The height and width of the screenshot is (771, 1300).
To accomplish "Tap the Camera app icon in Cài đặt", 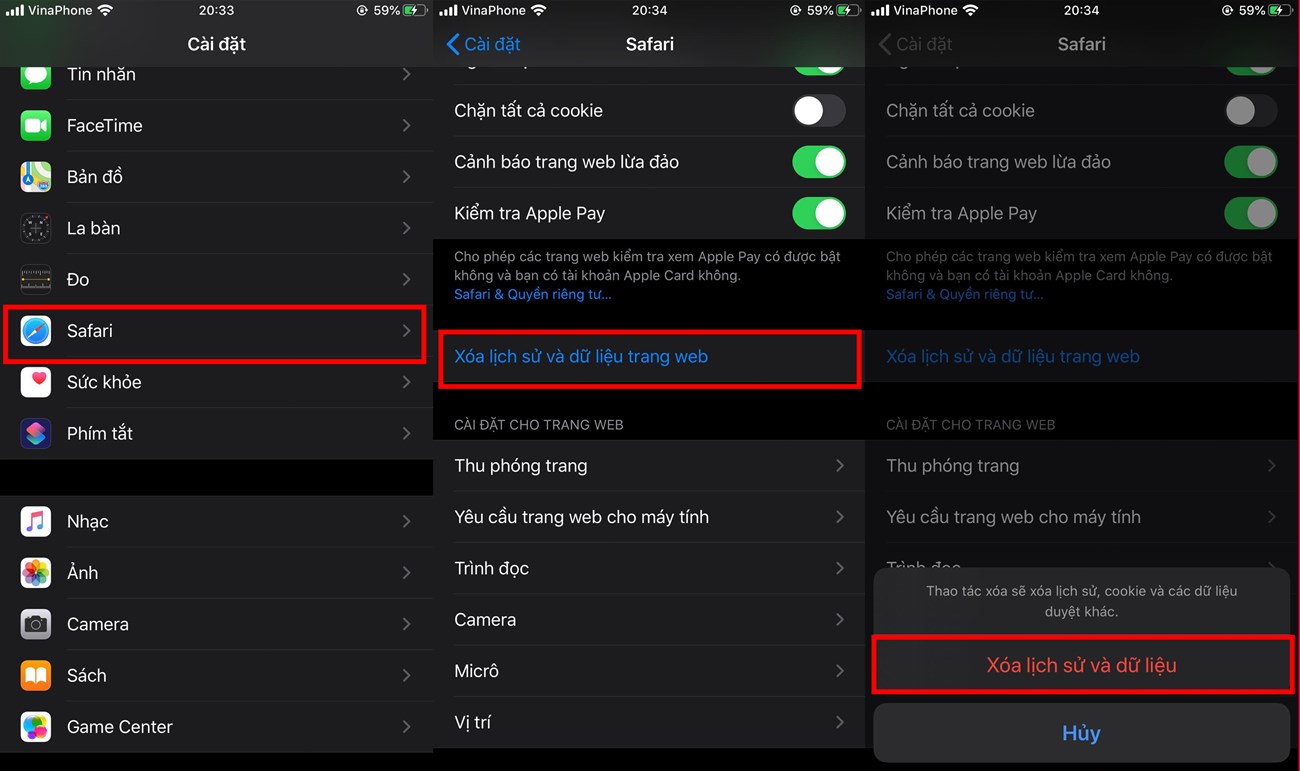I will click(x=36, y=624).
